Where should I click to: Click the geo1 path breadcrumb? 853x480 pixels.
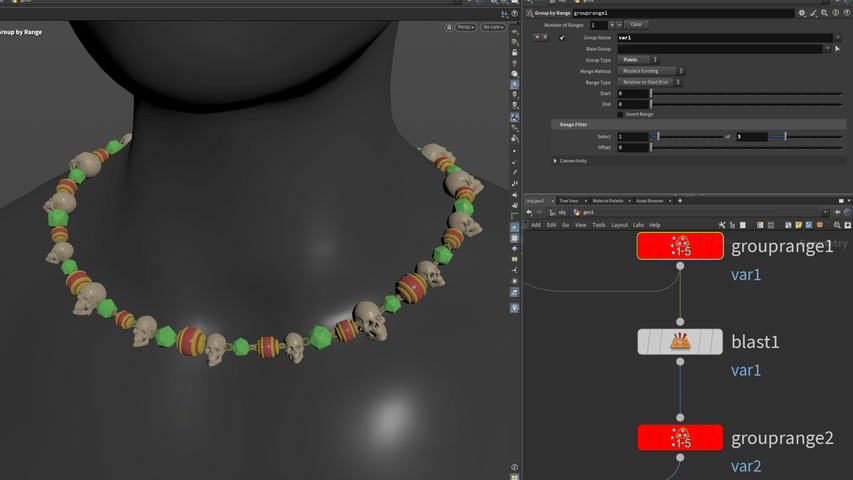pyautogui.click(x=584, y=212)
